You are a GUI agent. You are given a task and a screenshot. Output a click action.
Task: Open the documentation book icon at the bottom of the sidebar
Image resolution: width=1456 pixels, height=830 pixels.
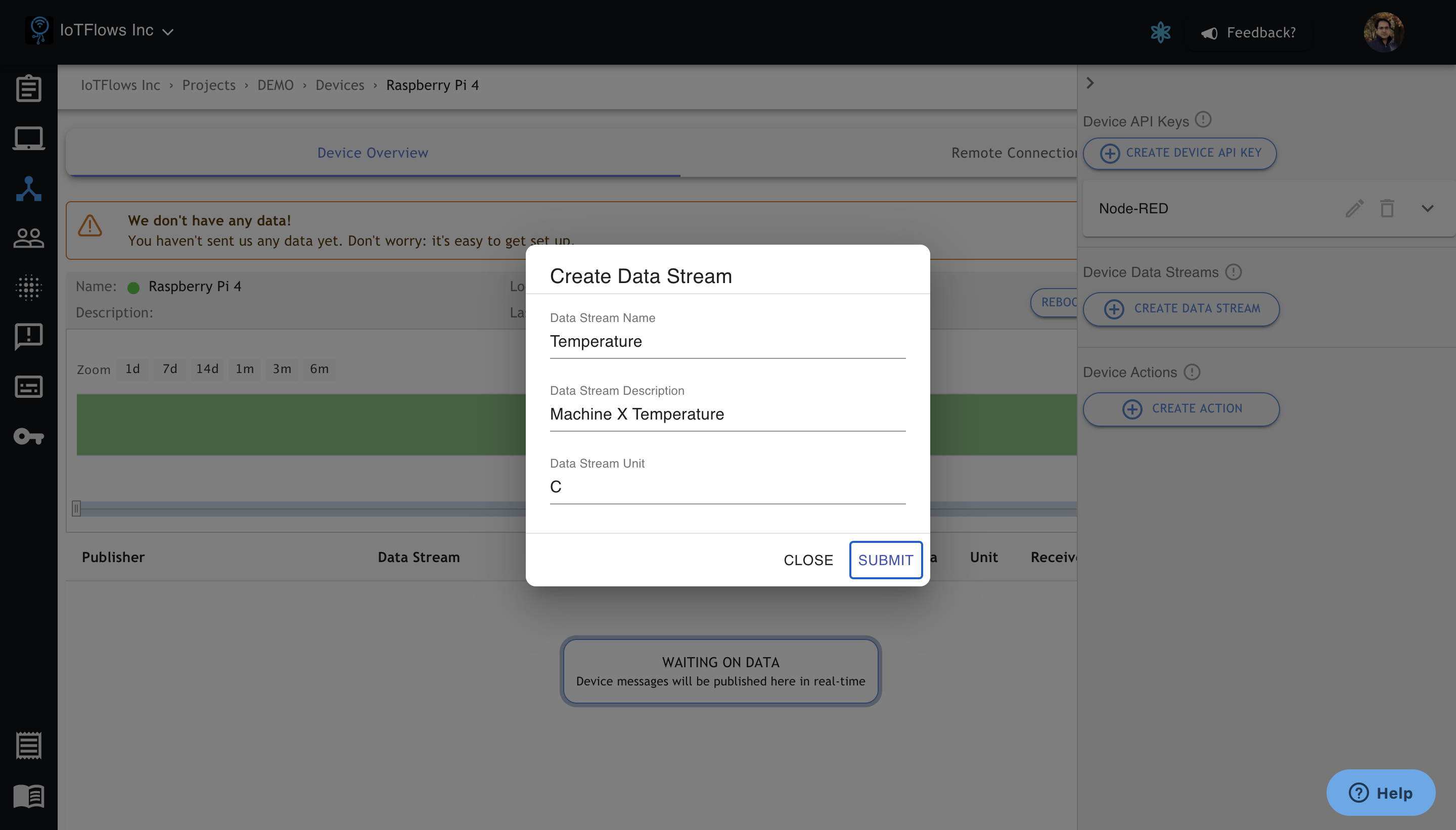[28, 796]
